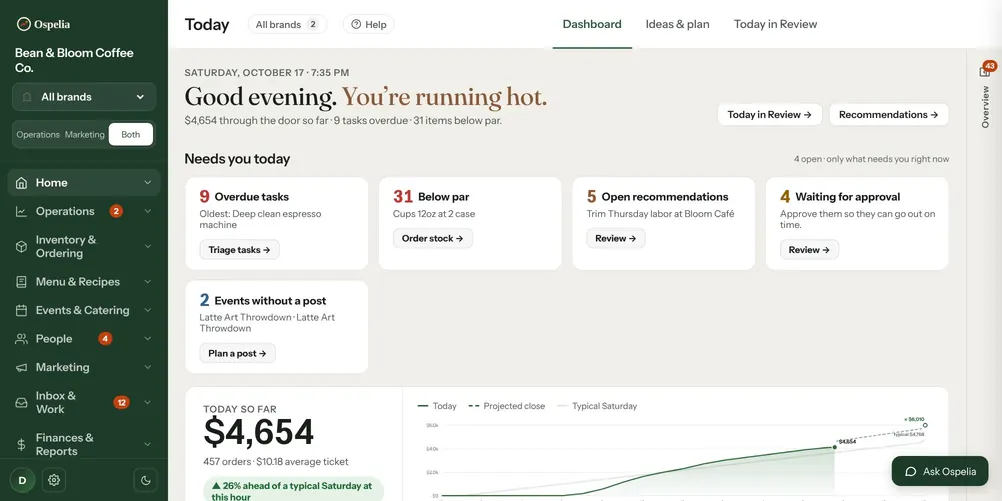This screenshot has width=1002, height=501.
Task: Expand the Events & Catering chevron
Action: tap(148, 311)
